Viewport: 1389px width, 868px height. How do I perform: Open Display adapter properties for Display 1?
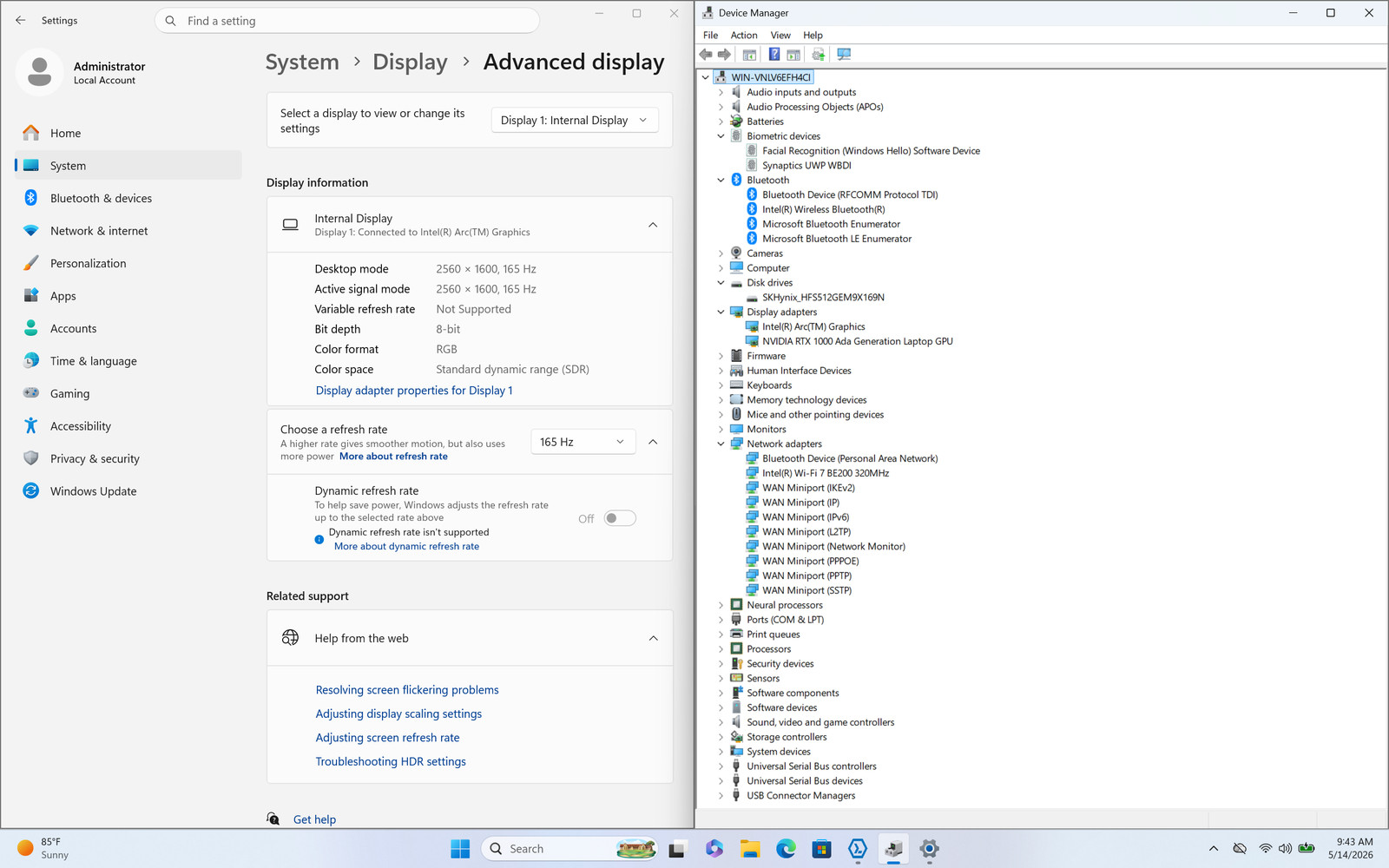pos(414,391)
